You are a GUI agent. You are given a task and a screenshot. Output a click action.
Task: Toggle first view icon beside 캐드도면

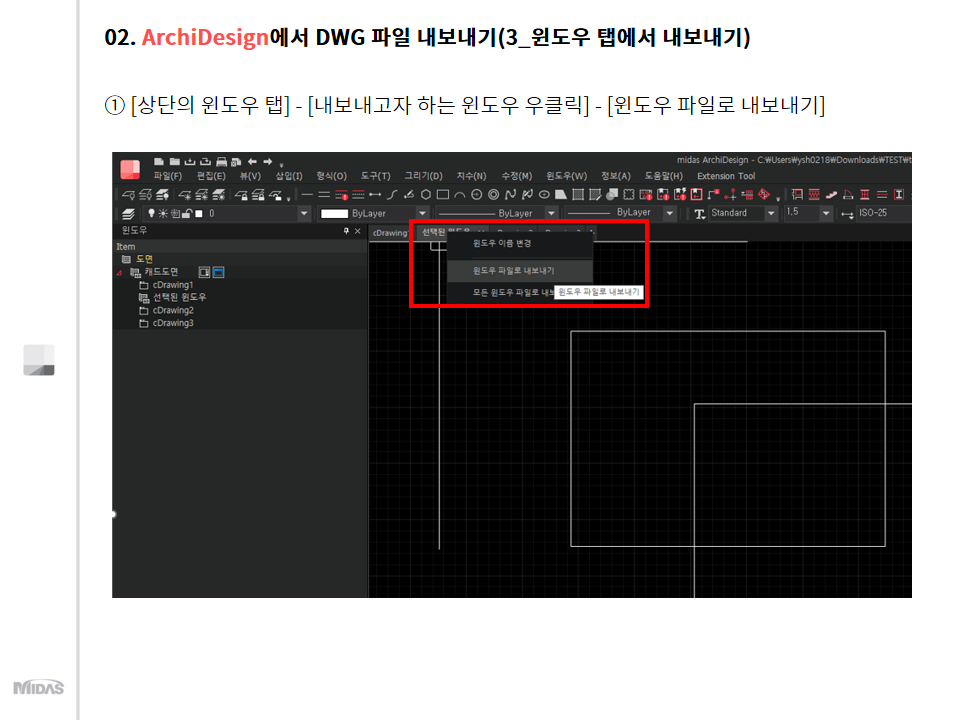[204, 272]
